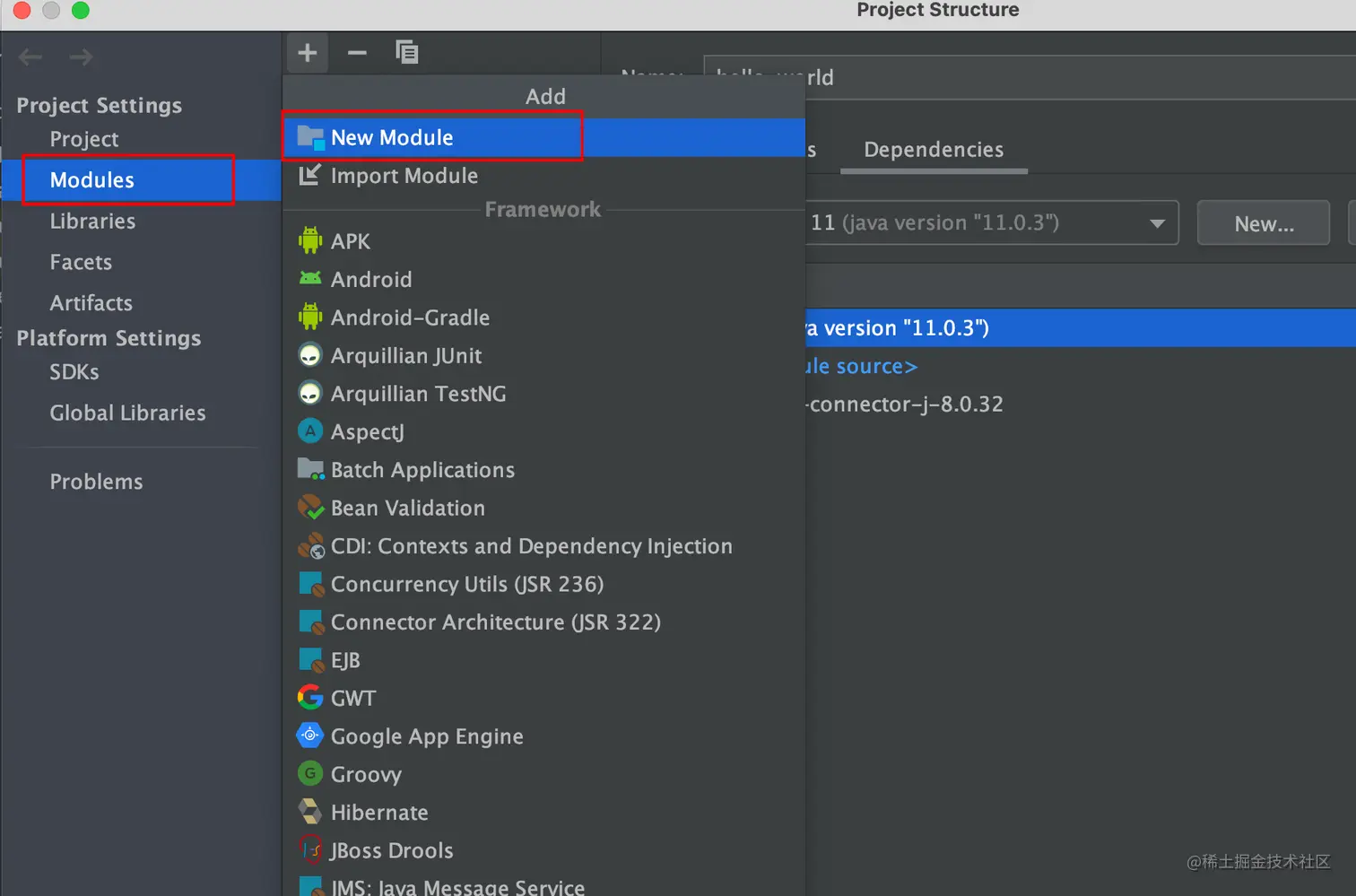Screen dimensions: 1356x896
Task: Select Google App Engine icon
Action: pos(310,735)
